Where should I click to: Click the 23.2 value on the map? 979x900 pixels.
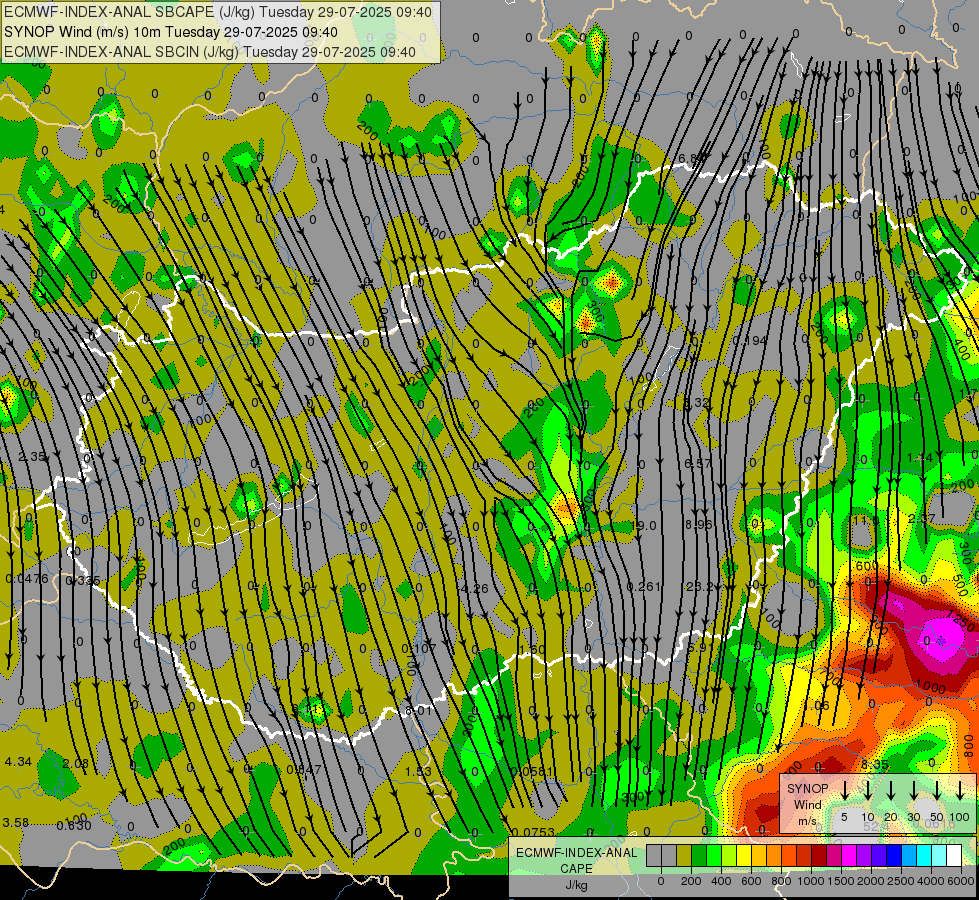click(699, 586)
